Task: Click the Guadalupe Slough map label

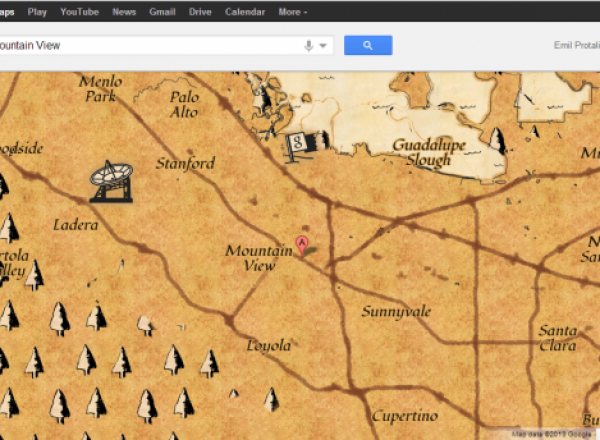Action: click(x=429, y=153)
